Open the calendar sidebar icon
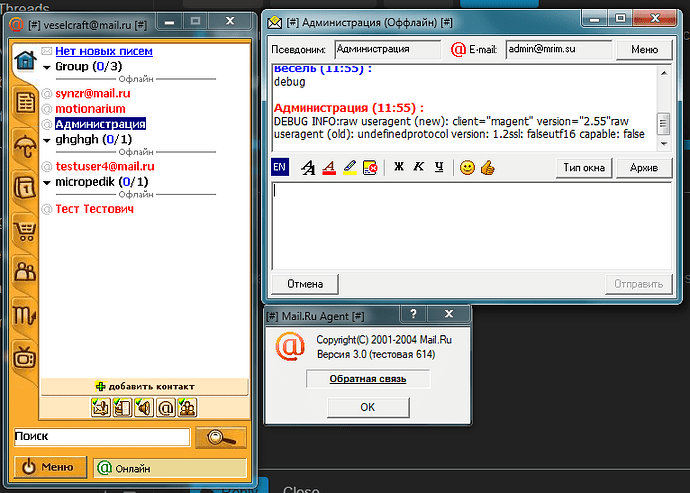 pyautogui.click(x=25, y=188)
